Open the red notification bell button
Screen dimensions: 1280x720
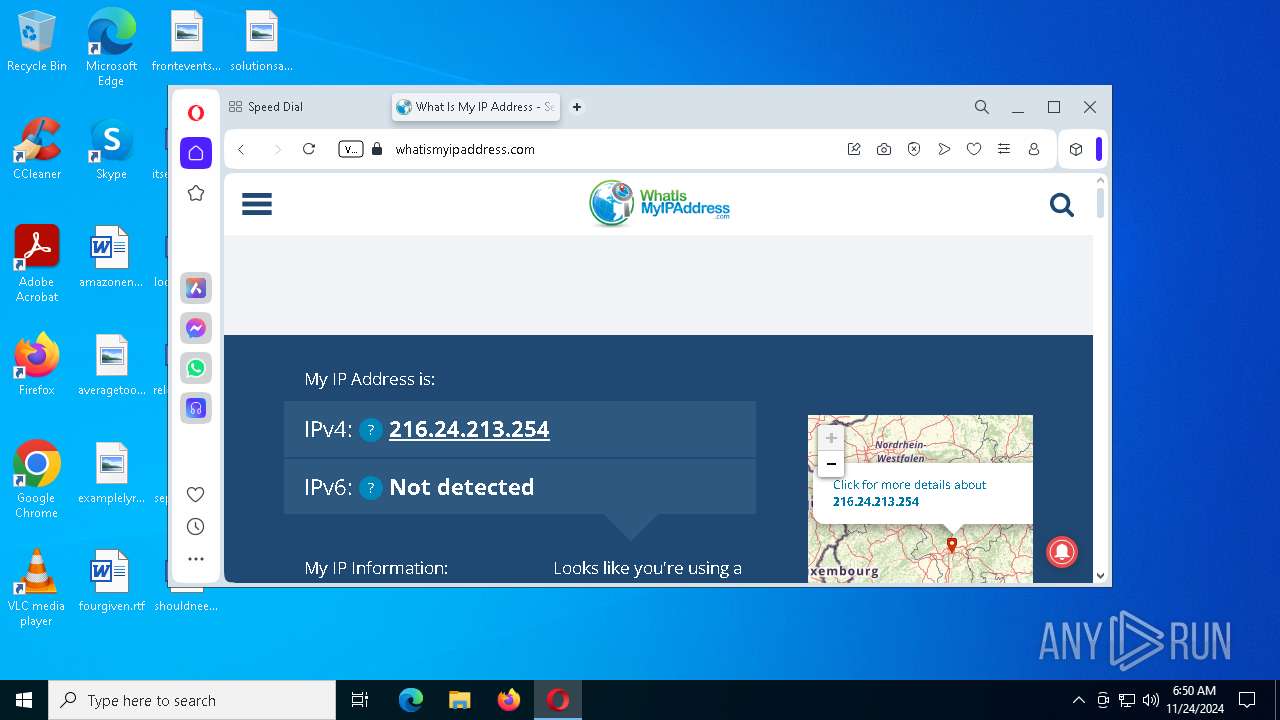pyautogui.click(x=1062, y=551)
